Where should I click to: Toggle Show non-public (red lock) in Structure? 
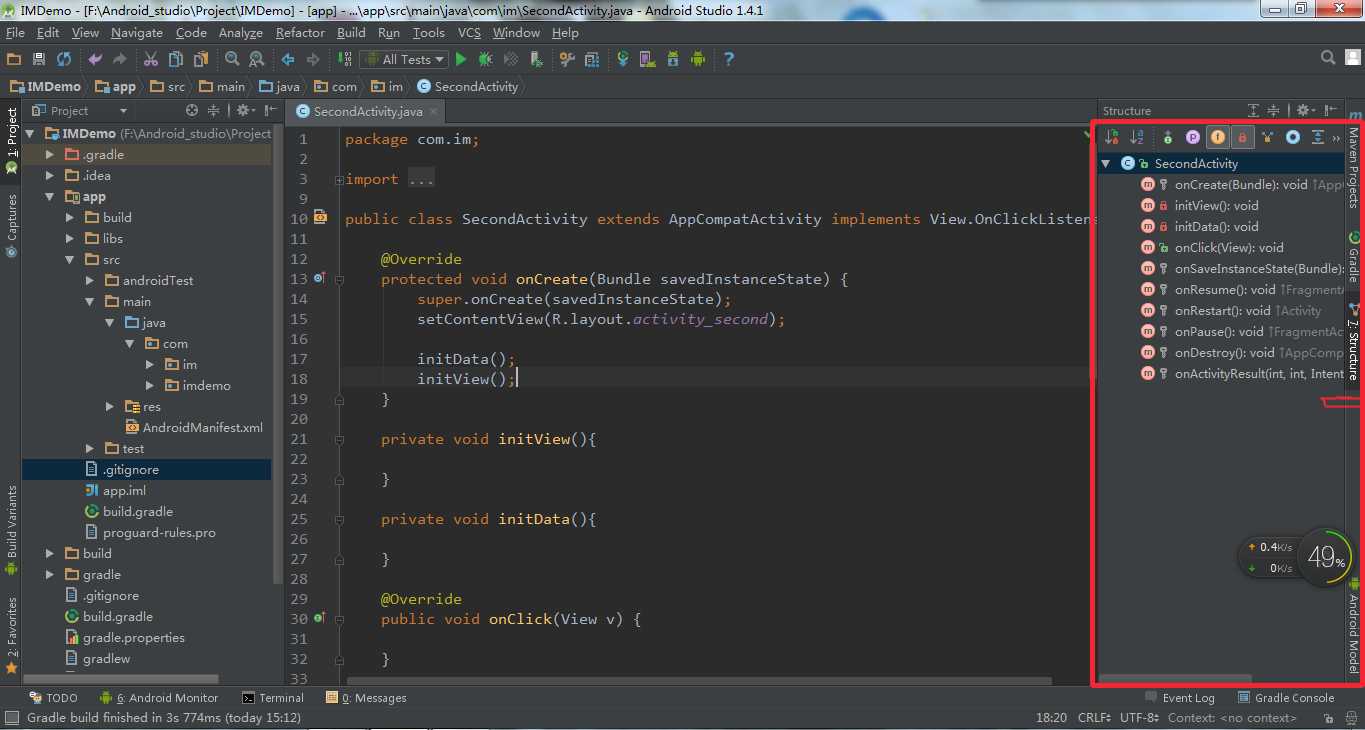[1242, 137]
